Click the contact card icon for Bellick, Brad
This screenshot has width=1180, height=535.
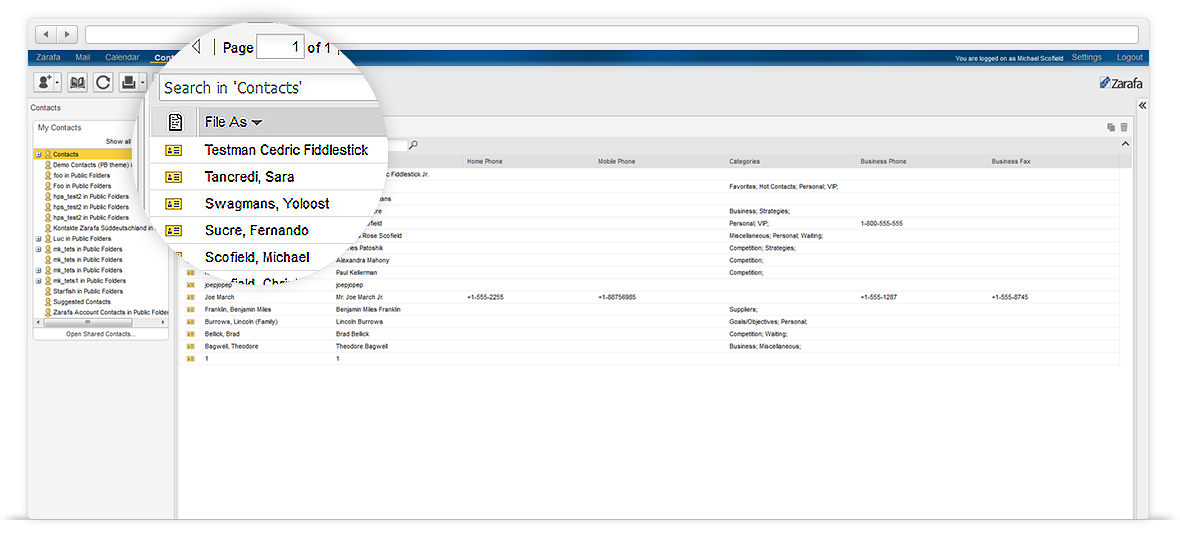(x=190, y=333)
